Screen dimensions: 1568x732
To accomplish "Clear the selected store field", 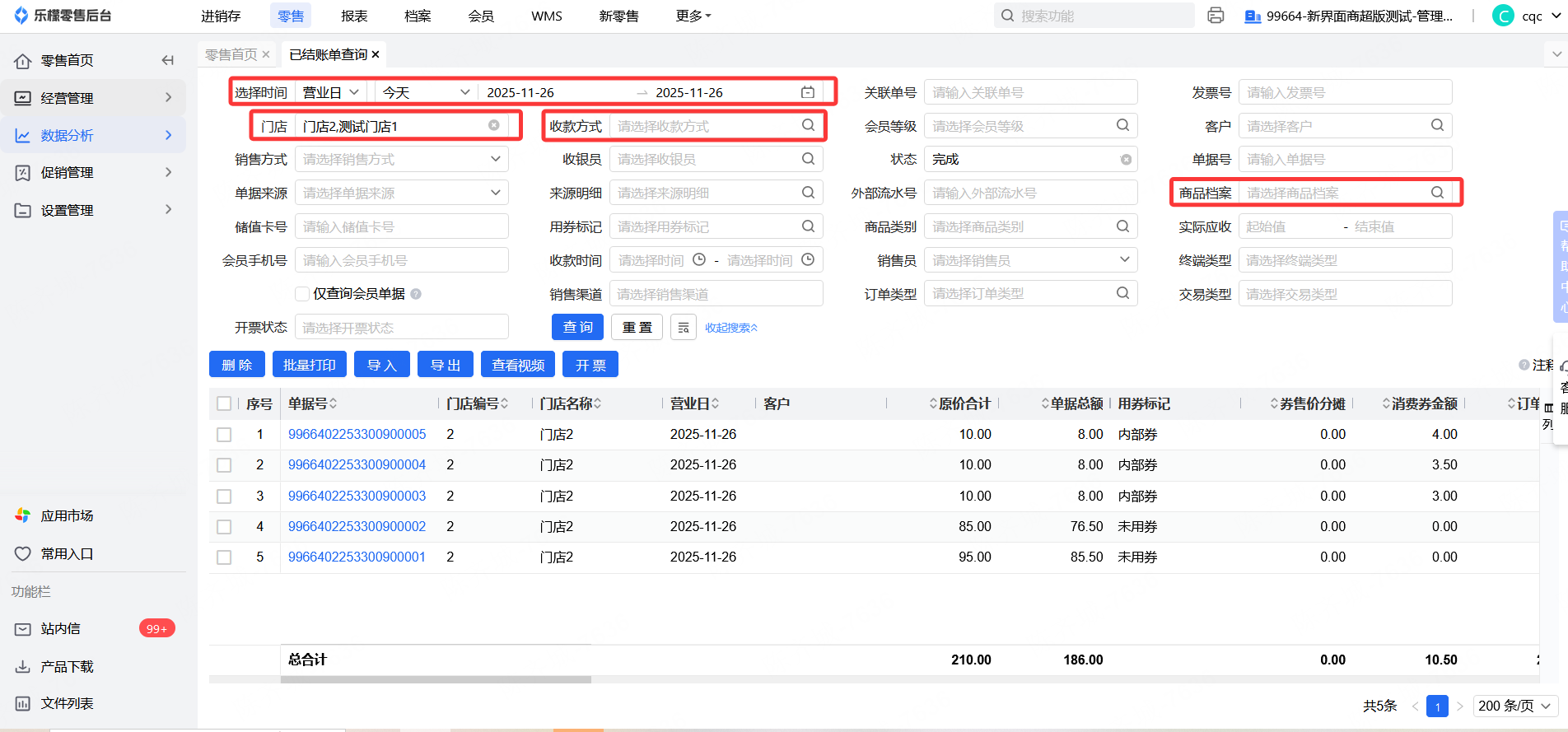I will point(494,126).
